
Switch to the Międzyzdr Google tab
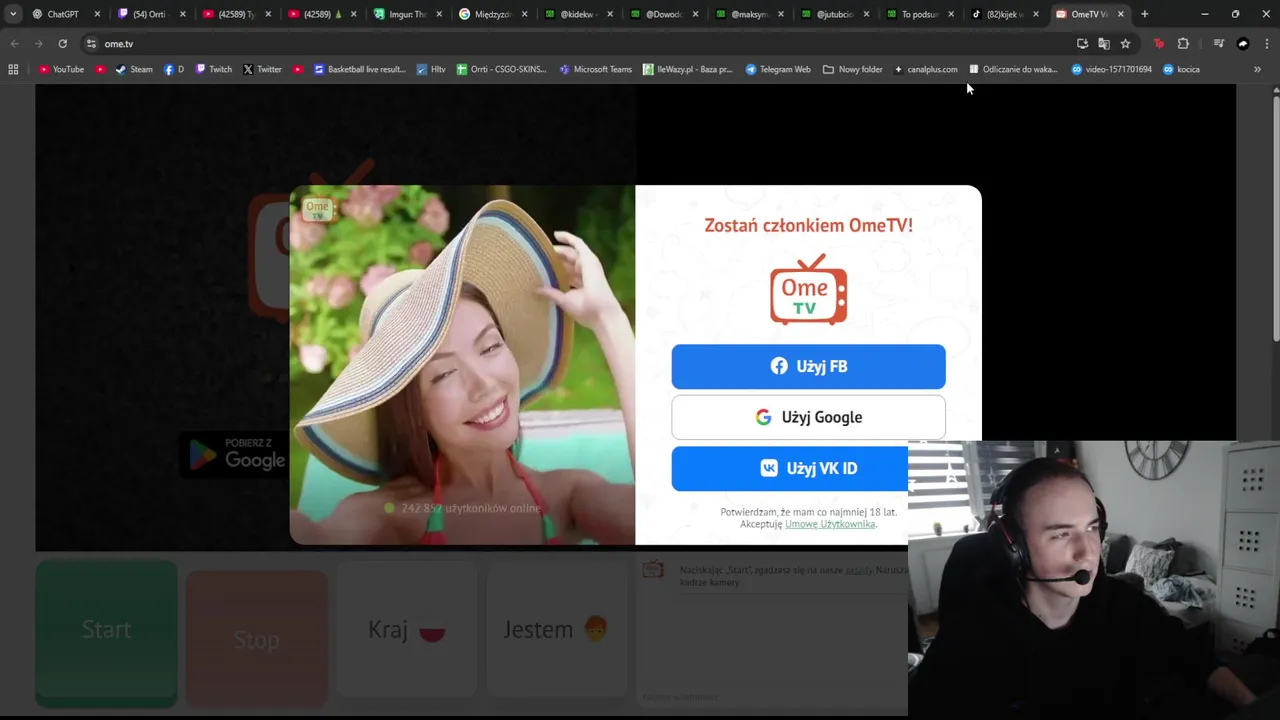493,14
